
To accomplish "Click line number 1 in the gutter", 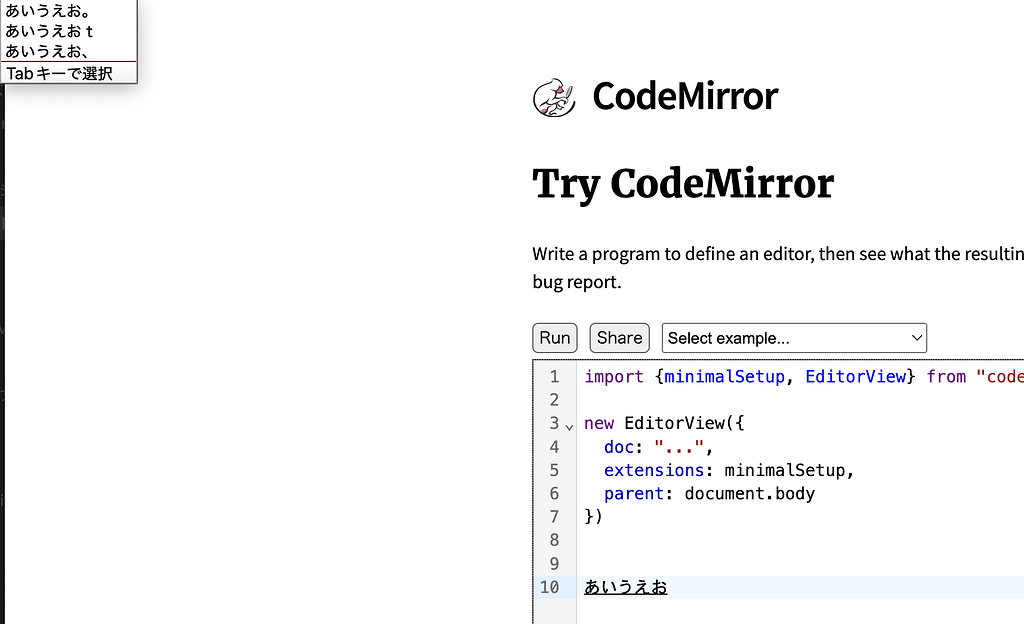I will tap(554, 376).
